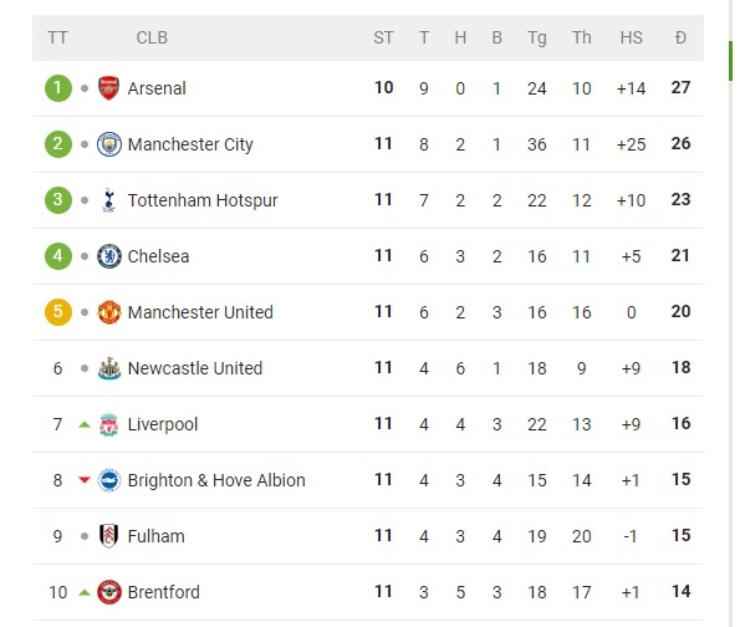
Task: Click the Fulham club crest icon
Action: pyautogui.click(x=108, y=536)
